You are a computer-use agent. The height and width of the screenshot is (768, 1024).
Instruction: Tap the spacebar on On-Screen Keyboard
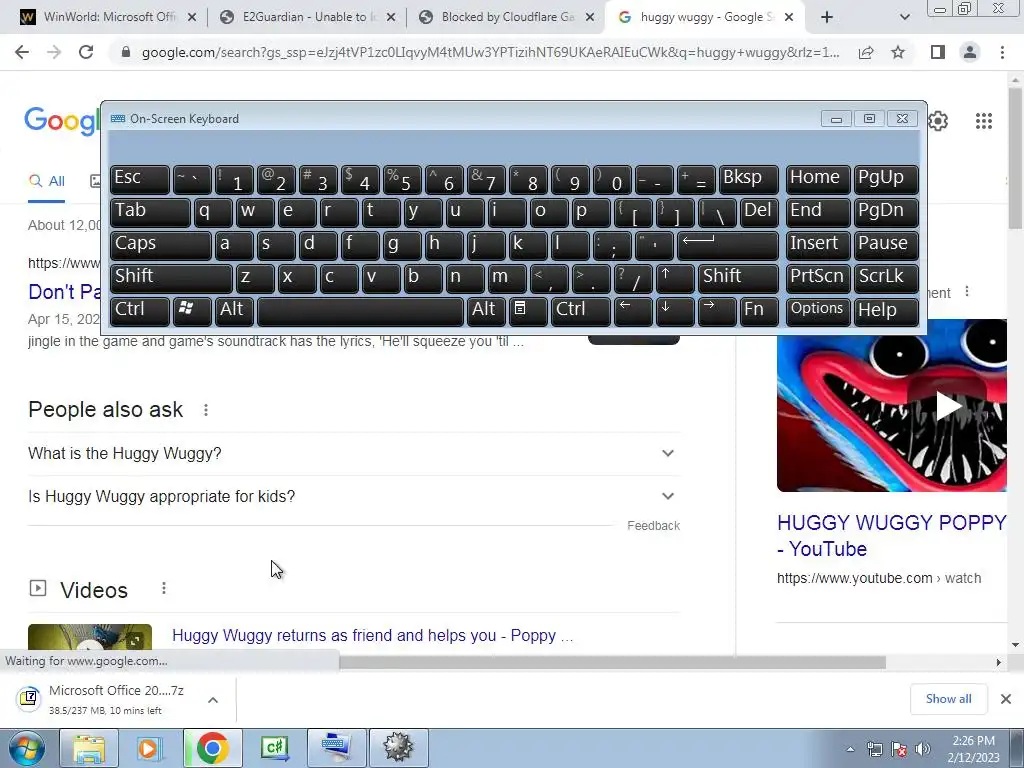pos(360,311)
